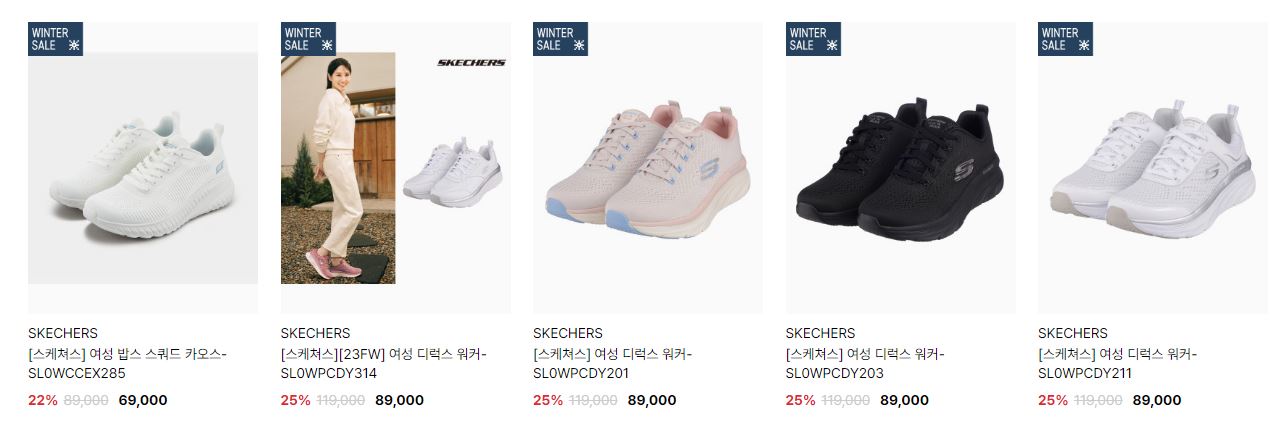Open product title SL0WPCDY203
The image size is (1288, 442).
866,364
